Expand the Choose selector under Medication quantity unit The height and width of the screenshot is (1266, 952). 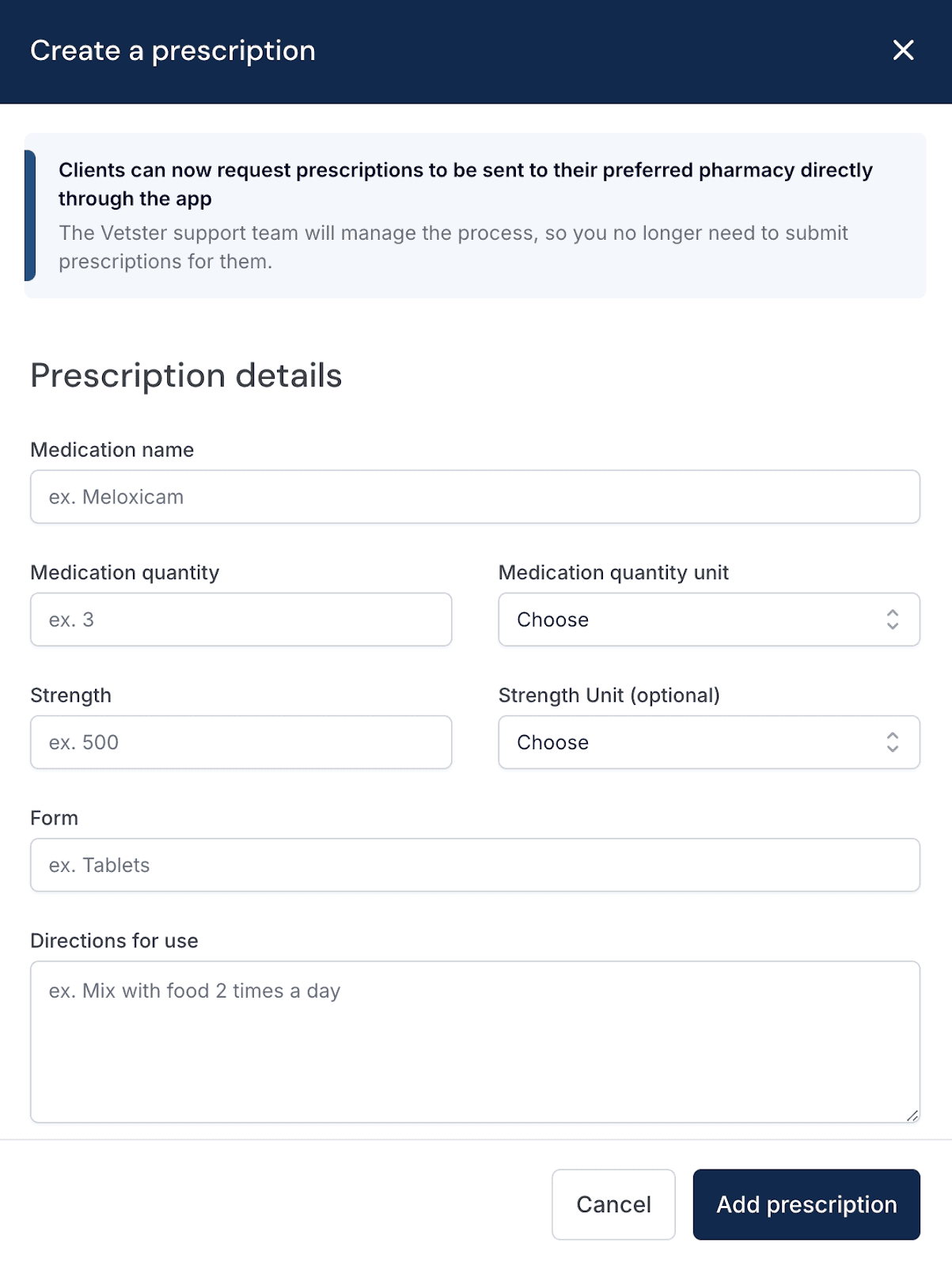point(708,620)
